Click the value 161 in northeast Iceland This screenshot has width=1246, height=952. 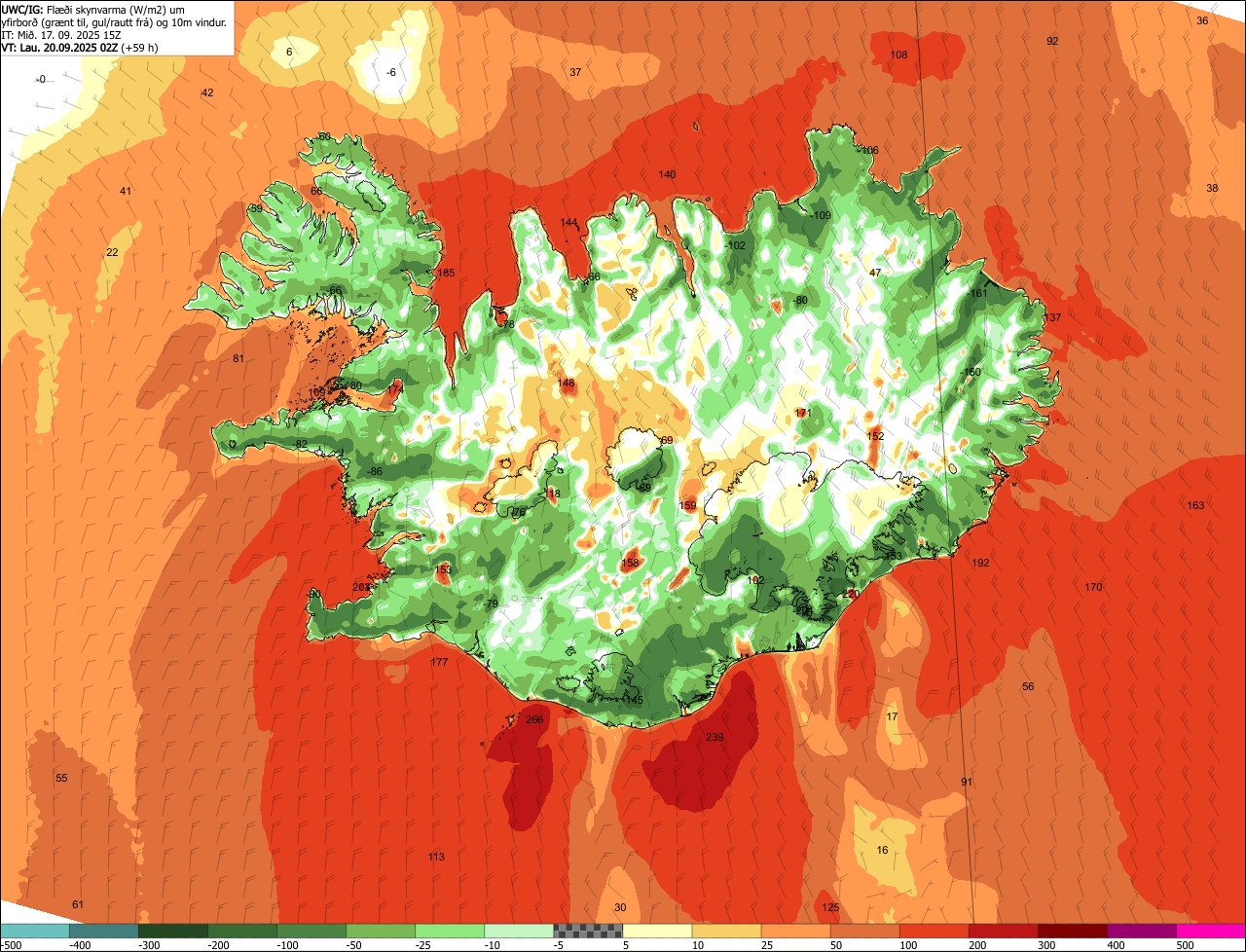click(x=979, y=293)
